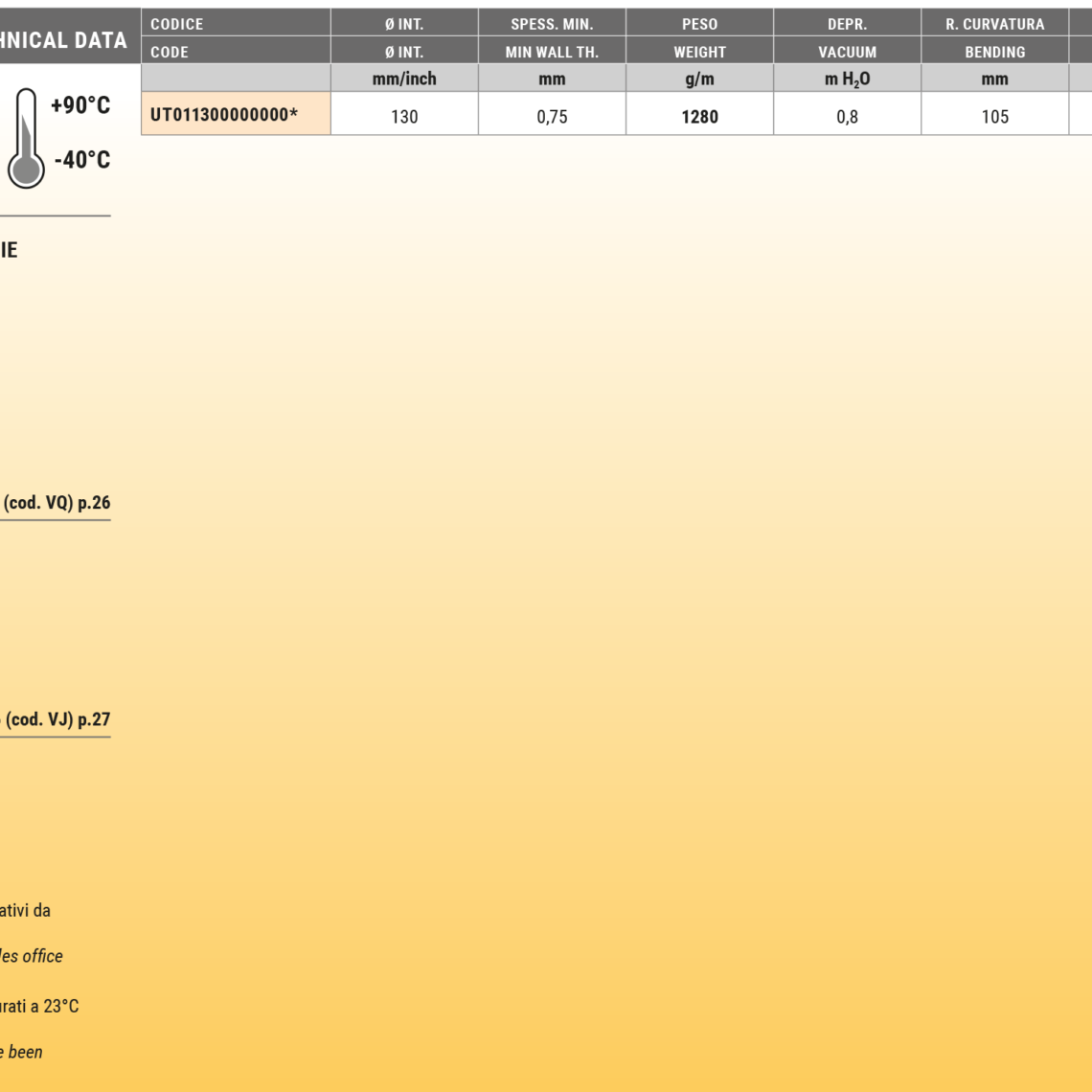This screenshot has height=1092, width=1092.
Task: Click the 0,75 wall thickness value
Action: tap(552, 117)
